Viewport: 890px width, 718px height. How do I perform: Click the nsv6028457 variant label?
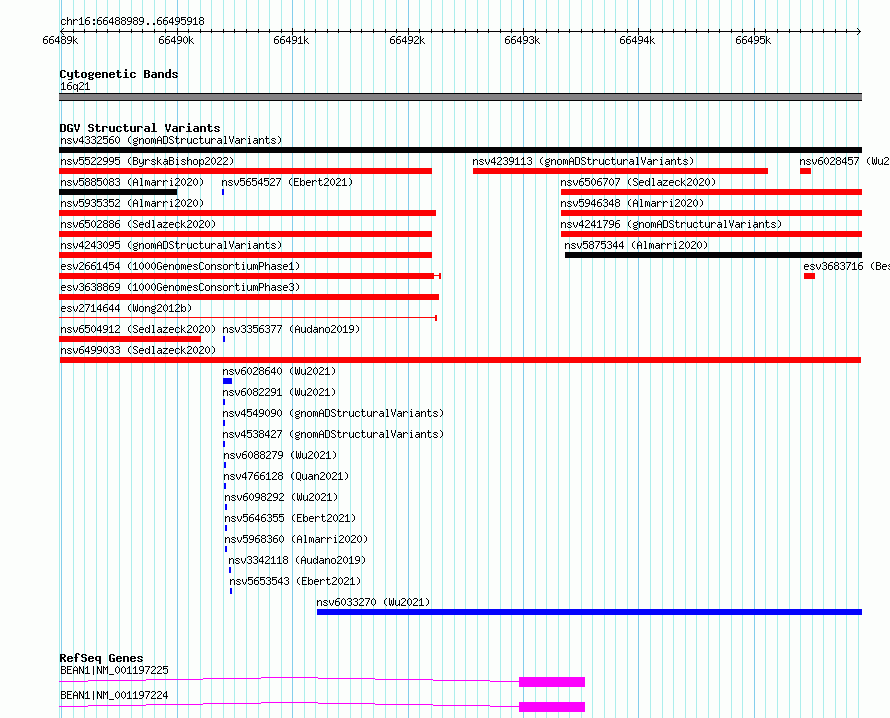(x=845, y=161)
